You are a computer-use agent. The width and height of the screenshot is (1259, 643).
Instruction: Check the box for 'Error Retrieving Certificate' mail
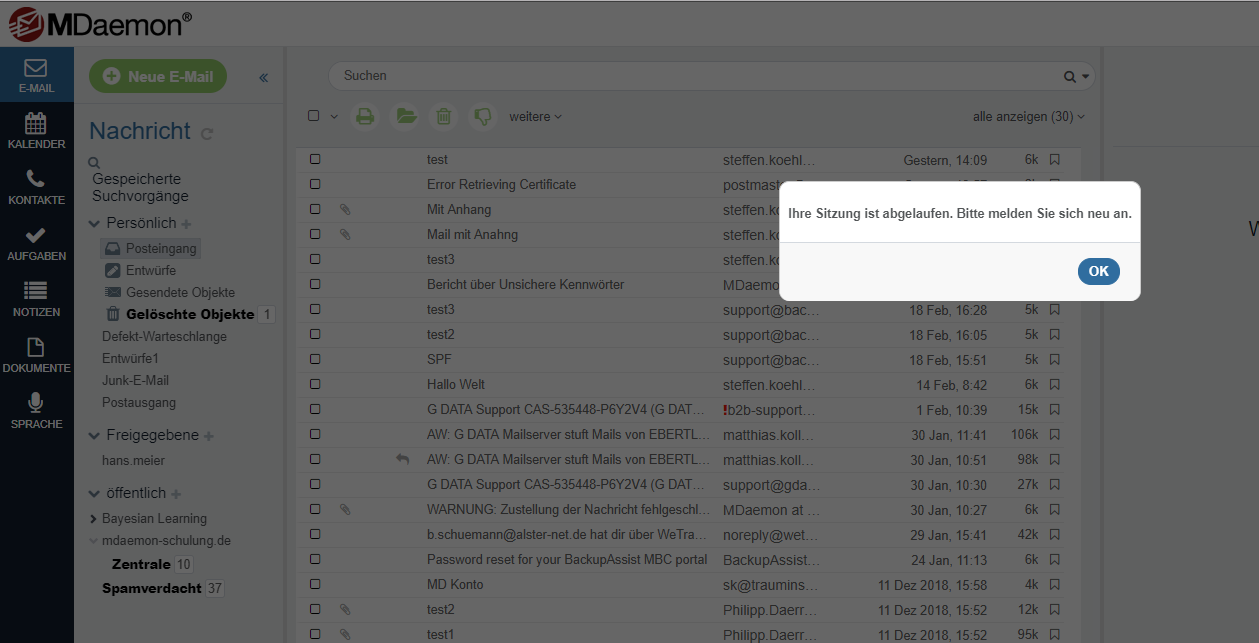point(315,185)
